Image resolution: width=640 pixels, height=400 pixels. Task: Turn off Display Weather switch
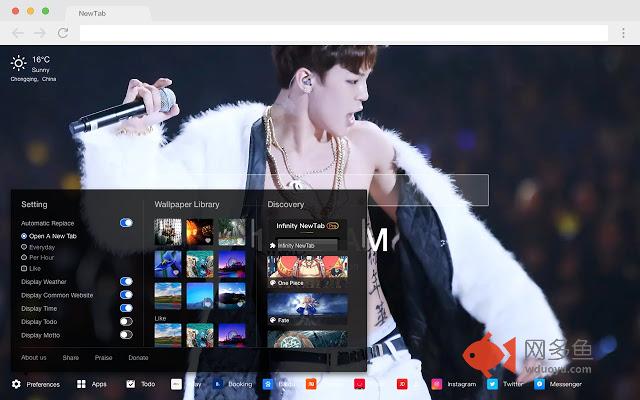pyautogui.click(x=126, y=282)
